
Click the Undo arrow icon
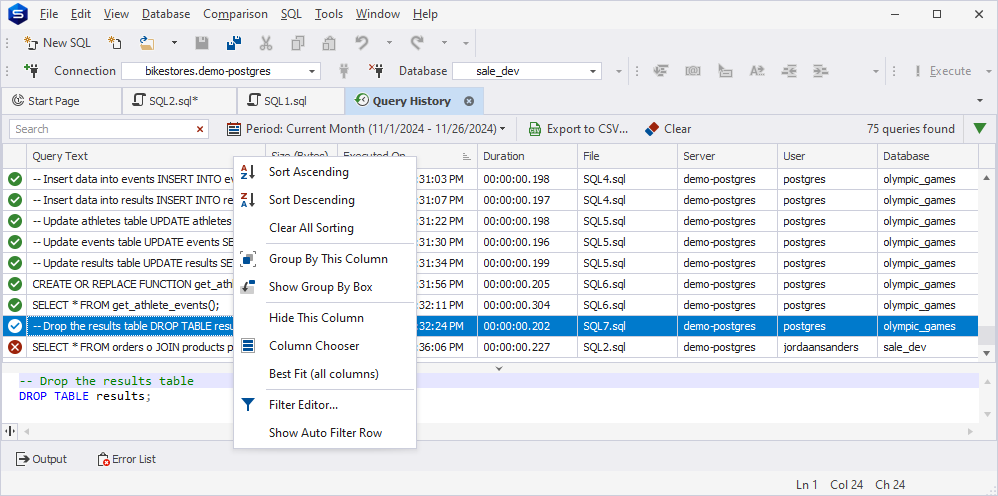[x=362, y=43]
